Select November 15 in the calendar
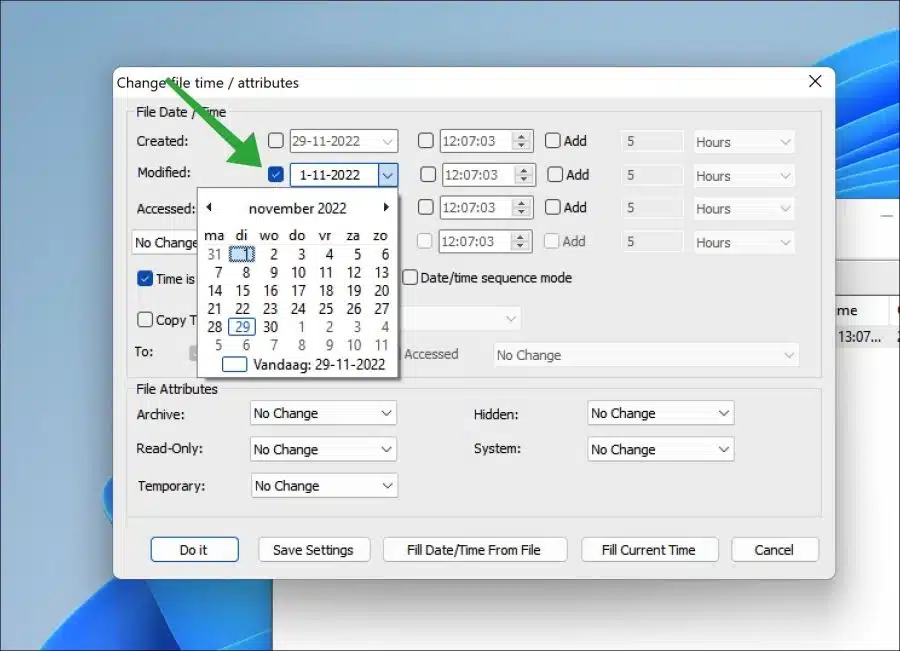Viewport: 900px width, 651px height. (243, 290)
